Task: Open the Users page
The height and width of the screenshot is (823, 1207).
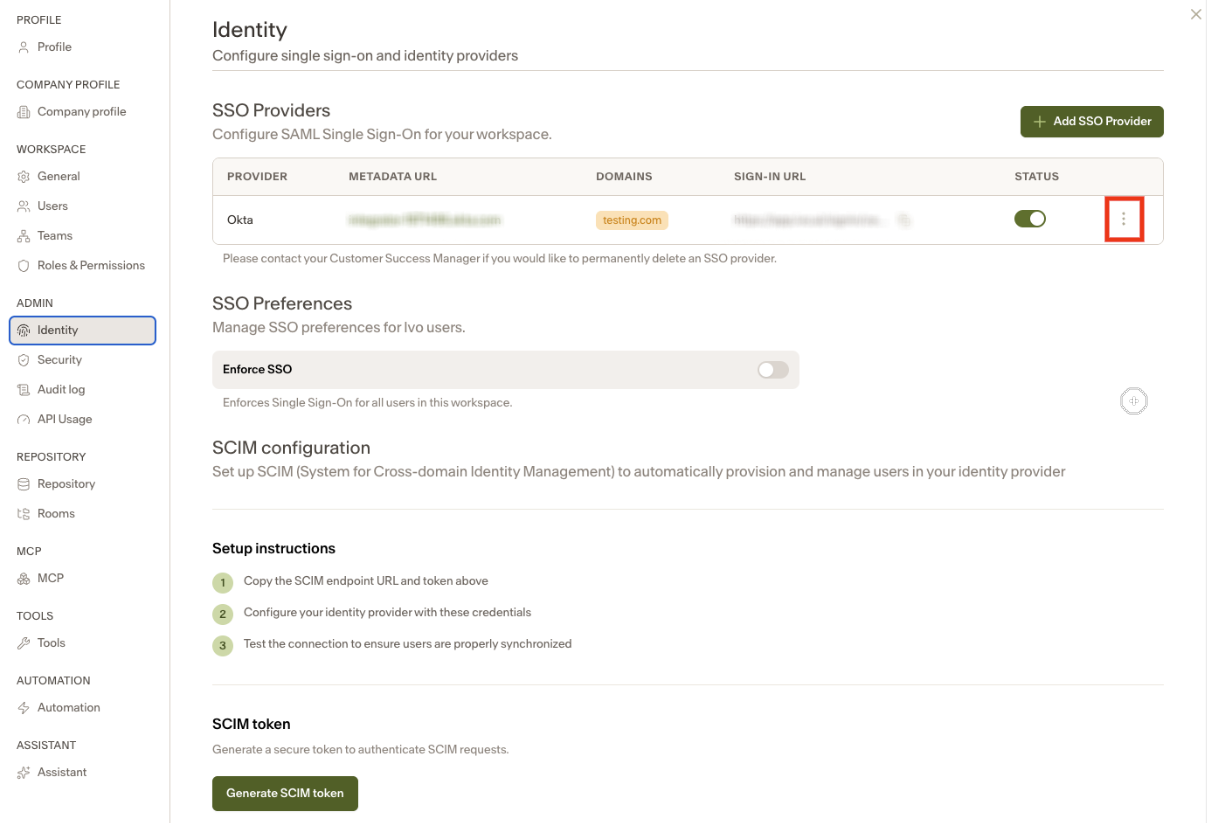Action: point(52,206)
